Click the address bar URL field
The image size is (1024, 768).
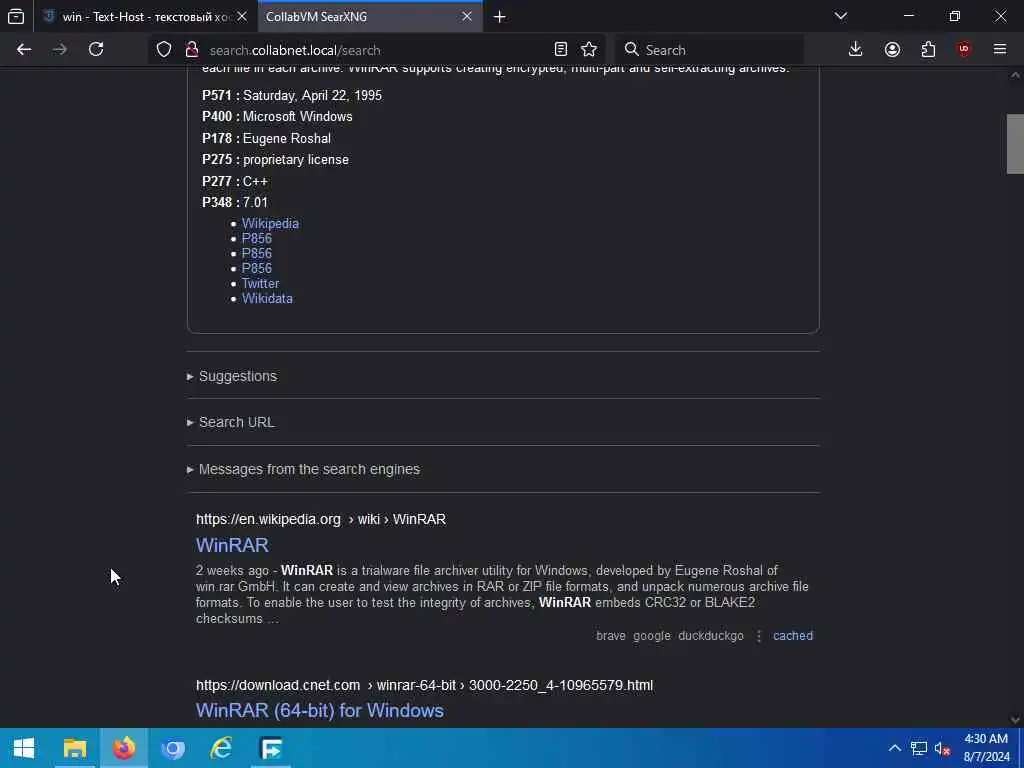coord(376,50)
